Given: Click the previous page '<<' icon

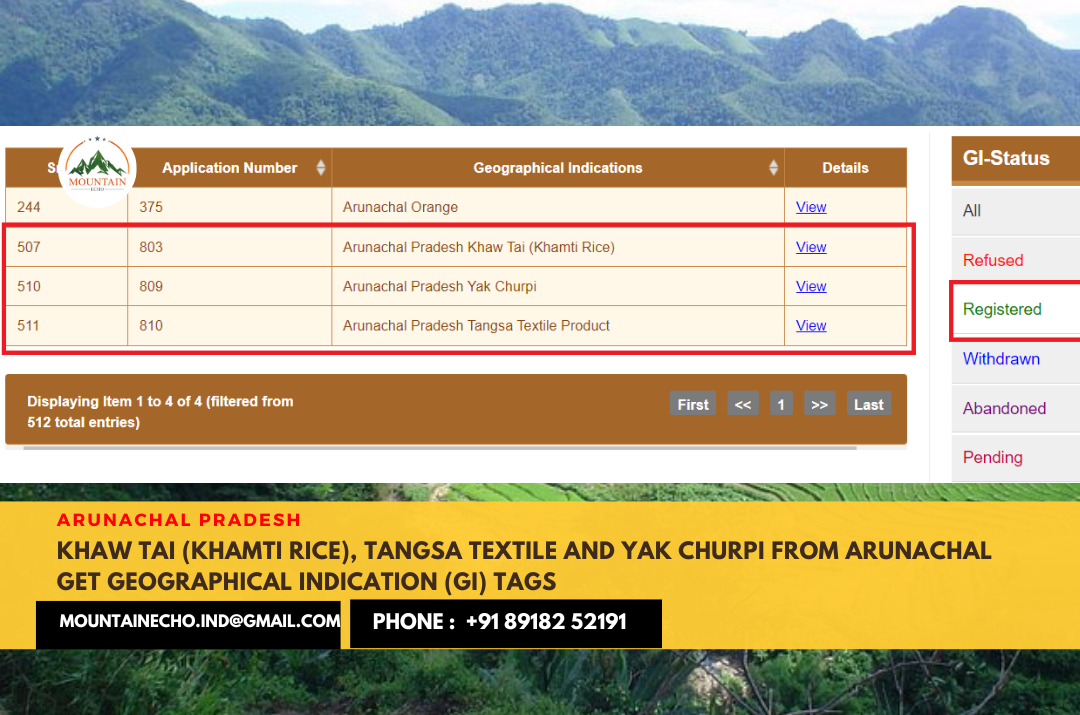Looking at the screenshot, I should coord(743,403).
